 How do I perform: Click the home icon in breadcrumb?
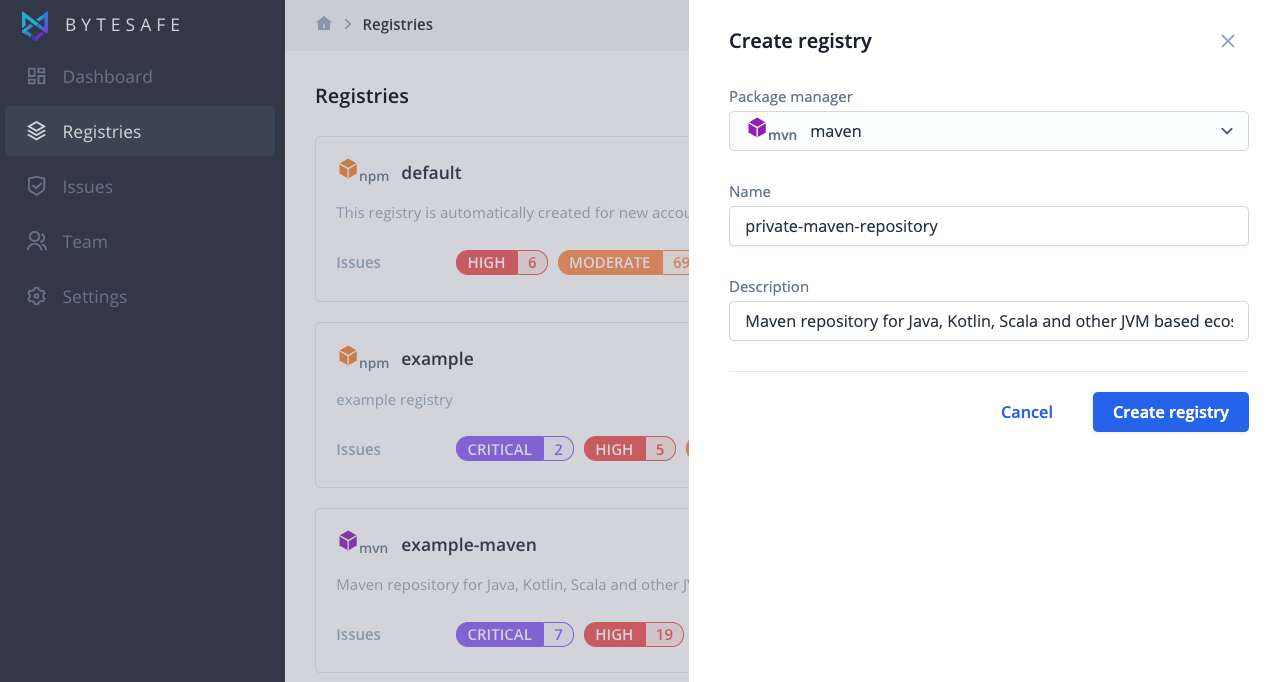tap(324, 23)
